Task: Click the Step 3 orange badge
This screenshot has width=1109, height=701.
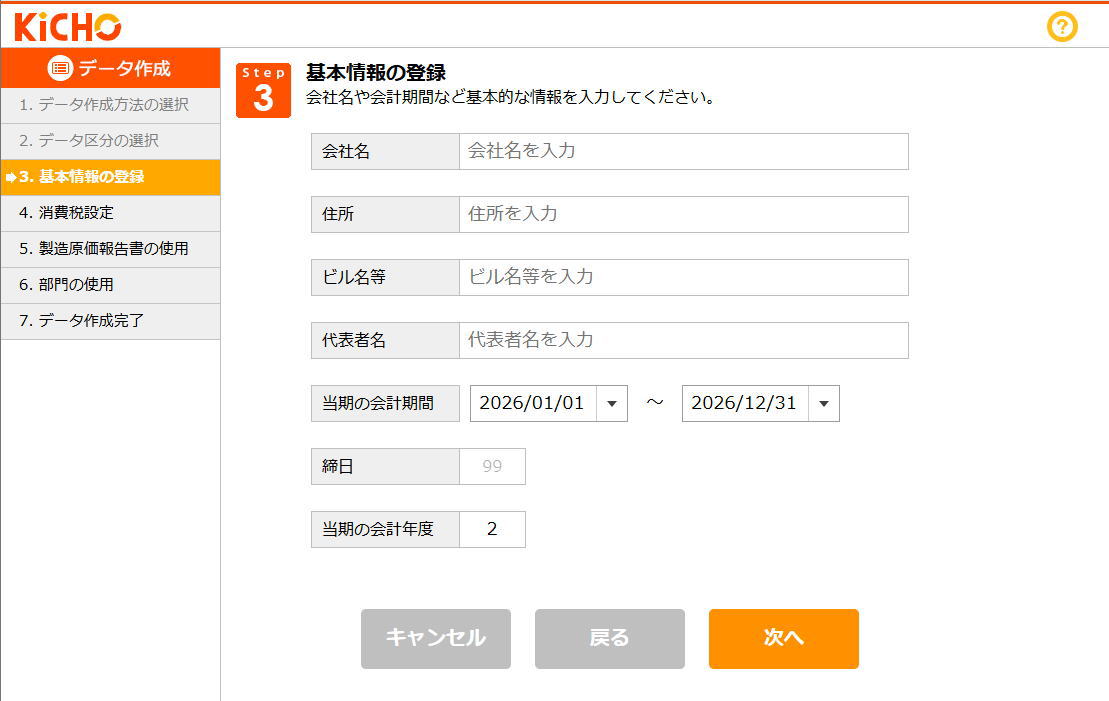Action: [263, 90]
